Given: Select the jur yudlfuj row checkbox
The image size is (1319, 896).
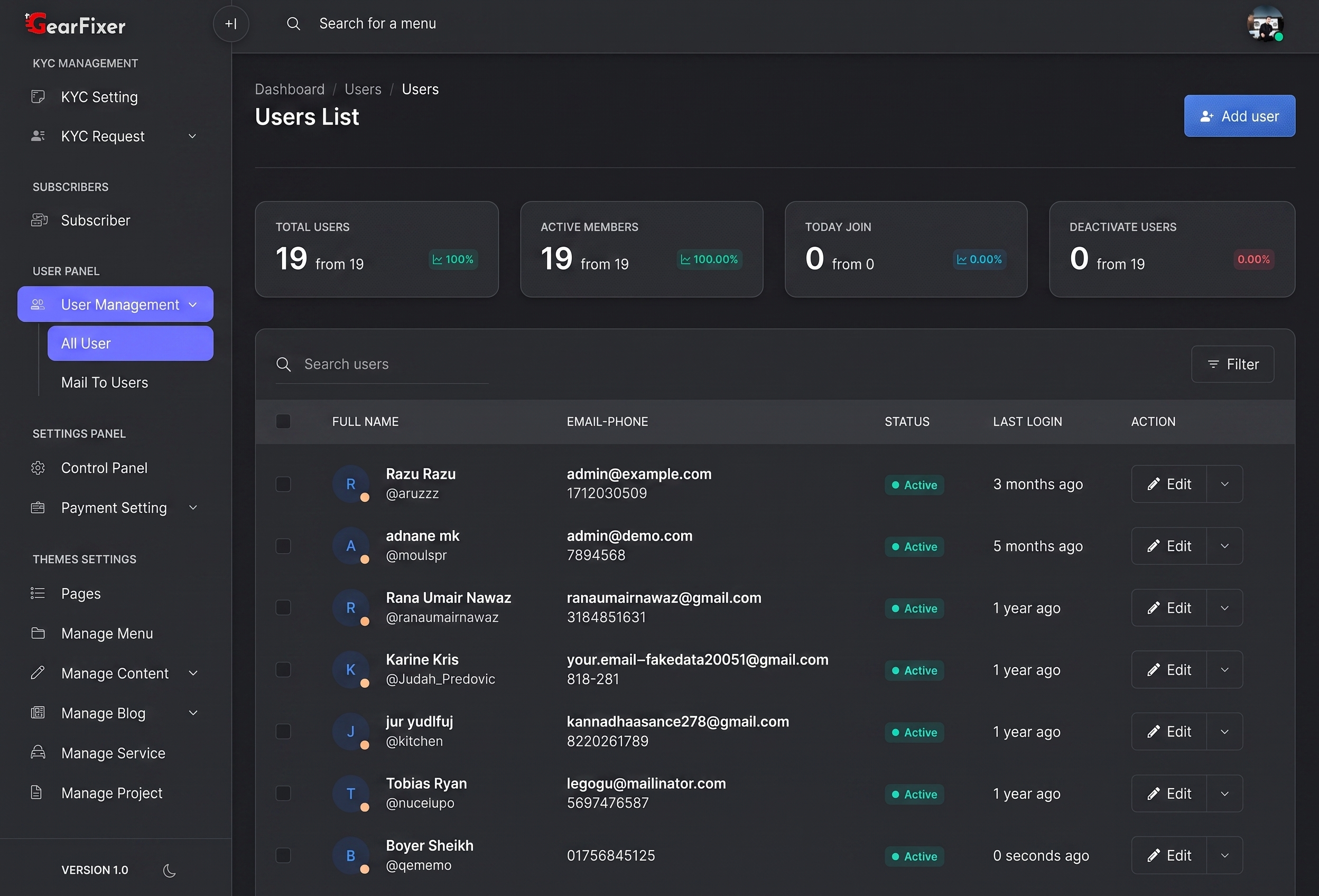Looking at the screenshot, I should 283,732.
